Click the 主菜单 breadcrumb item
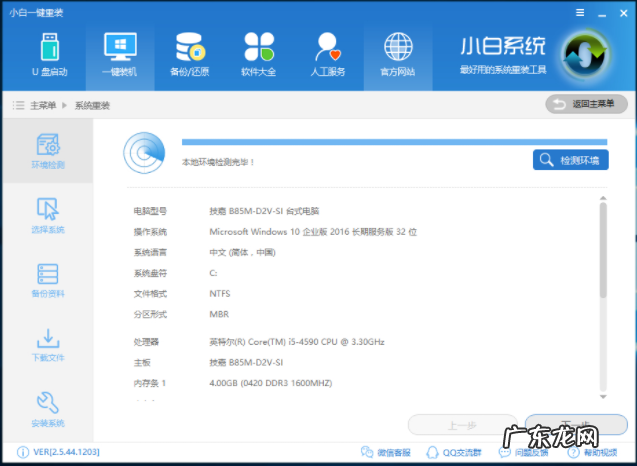 pyautogui.click(x=43, y=106)
